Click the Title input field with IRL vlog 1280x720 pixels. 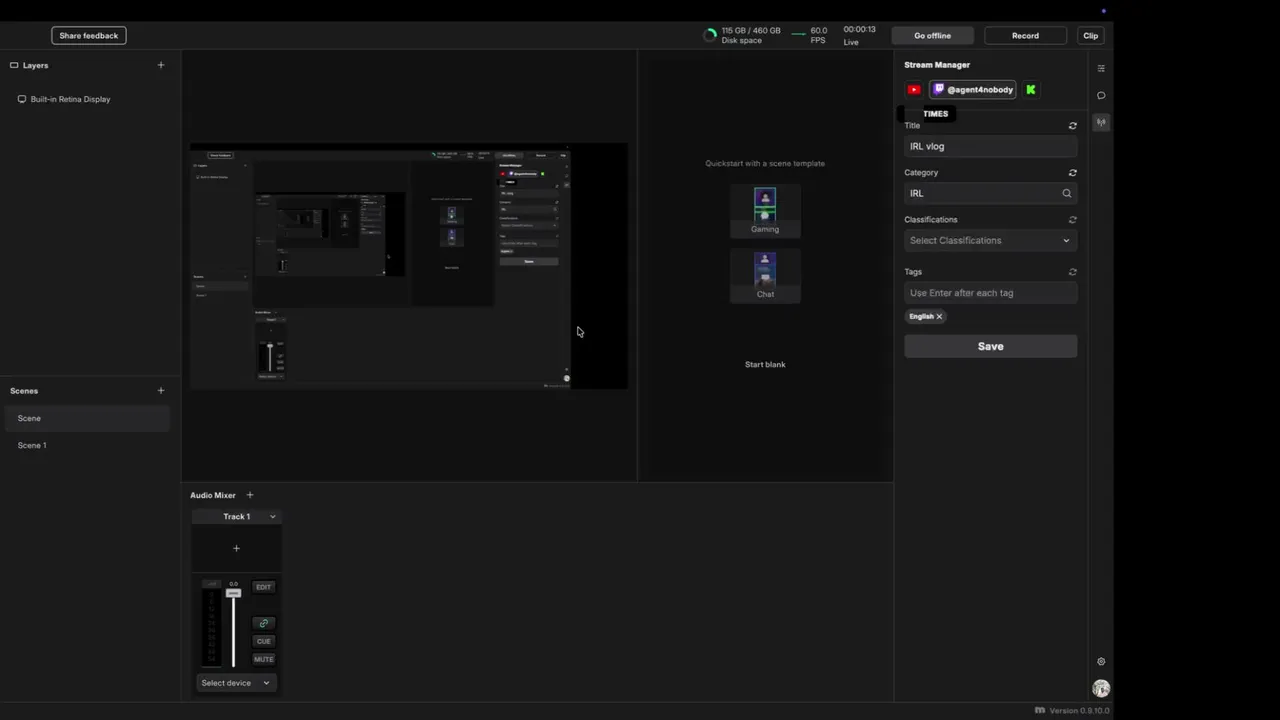[990, 146]
